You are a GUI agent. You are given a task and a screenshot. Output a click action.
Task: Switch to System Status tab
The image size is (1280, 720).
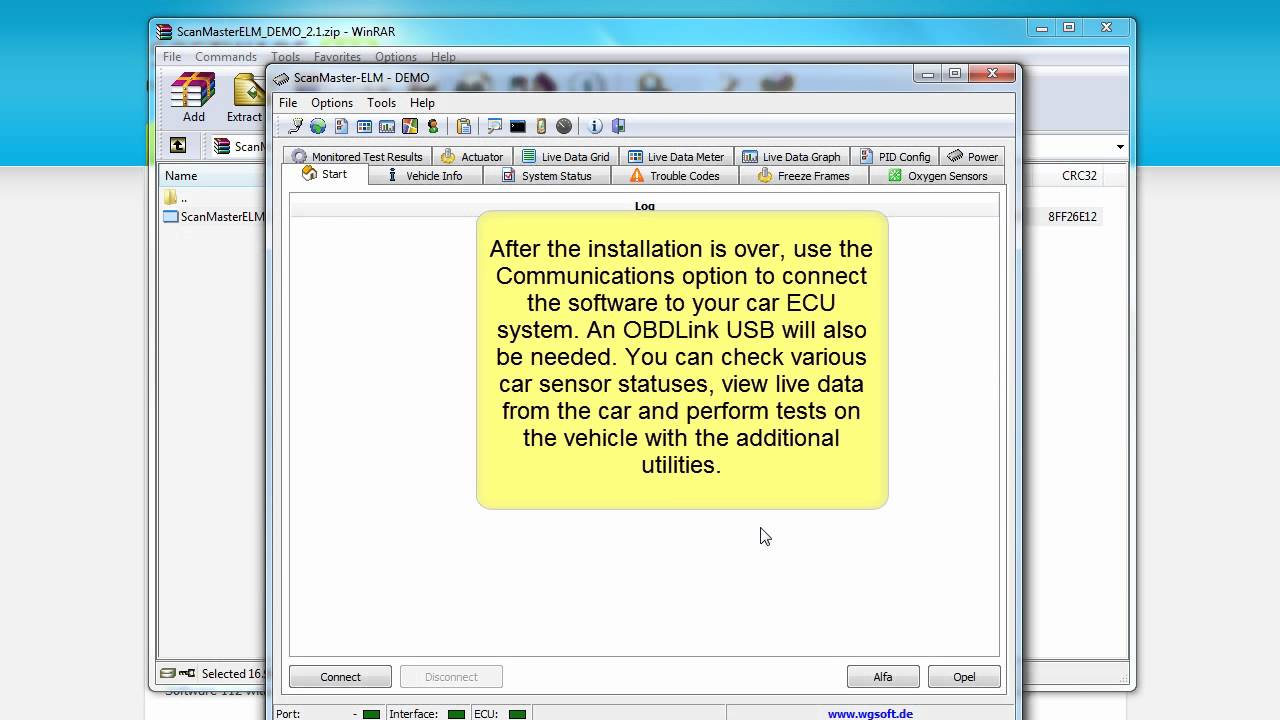click(x=547, y=176)
